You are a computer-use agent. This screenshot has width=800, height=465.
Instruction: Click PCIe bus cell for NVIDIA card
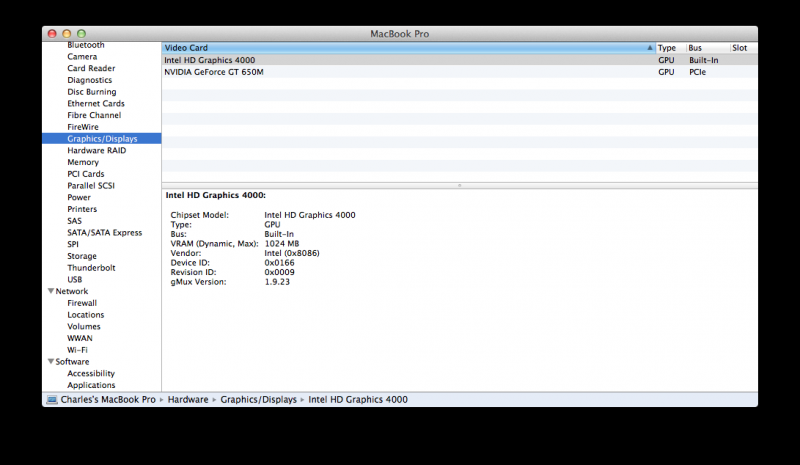(697, 72)
